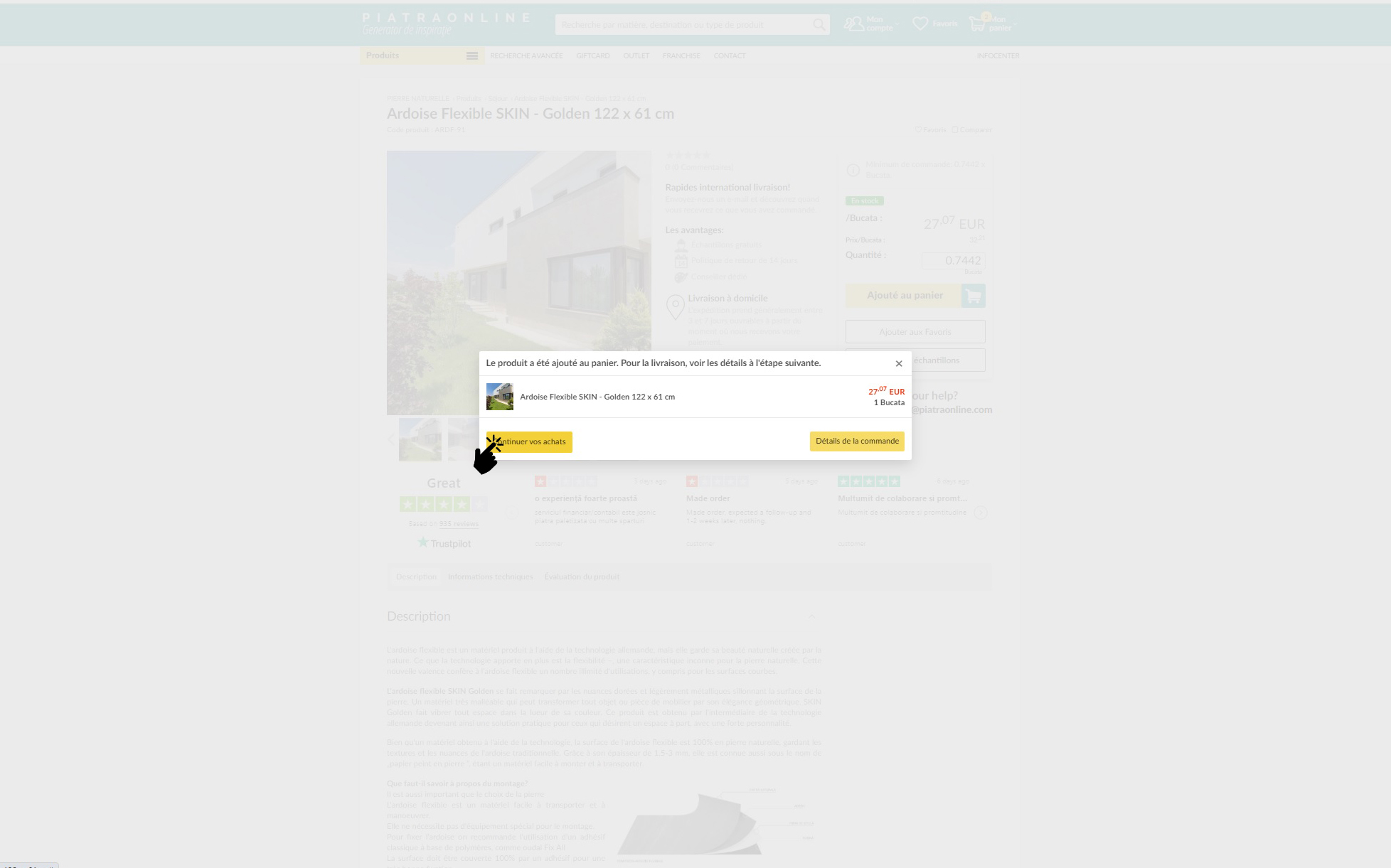The image size is (1391, 868).
Task: Open the 'Mon compte' account icon
Action: point(853,23)
